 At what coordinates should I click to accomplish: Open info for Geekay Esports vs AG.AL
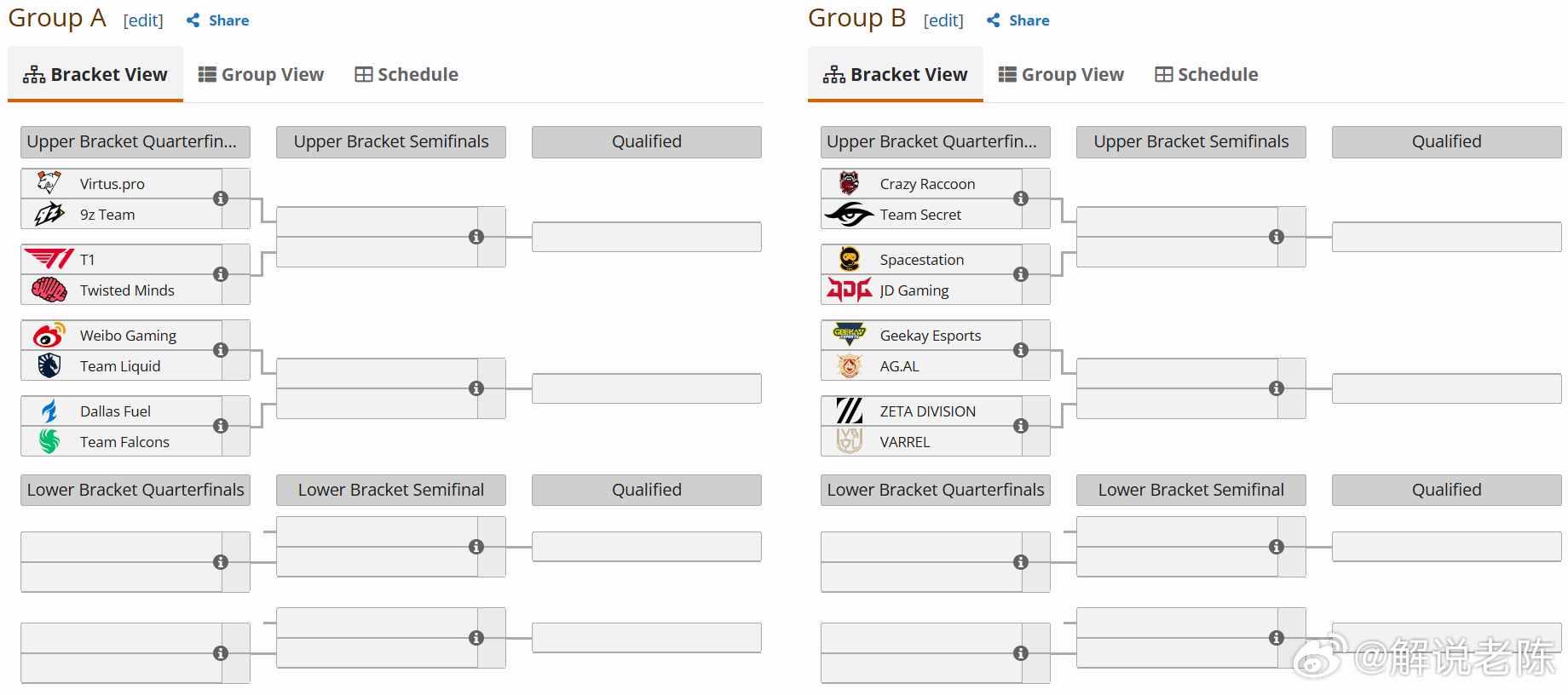pos(1021,350)
